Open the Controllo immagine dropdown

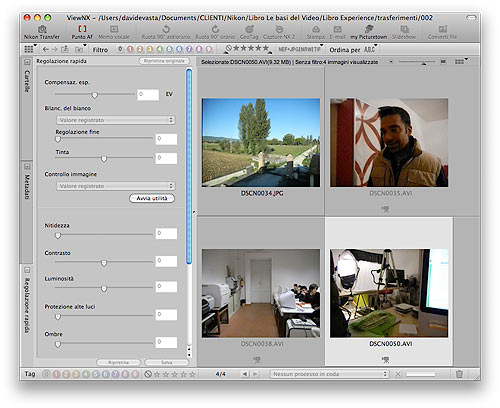click(116, 186)
